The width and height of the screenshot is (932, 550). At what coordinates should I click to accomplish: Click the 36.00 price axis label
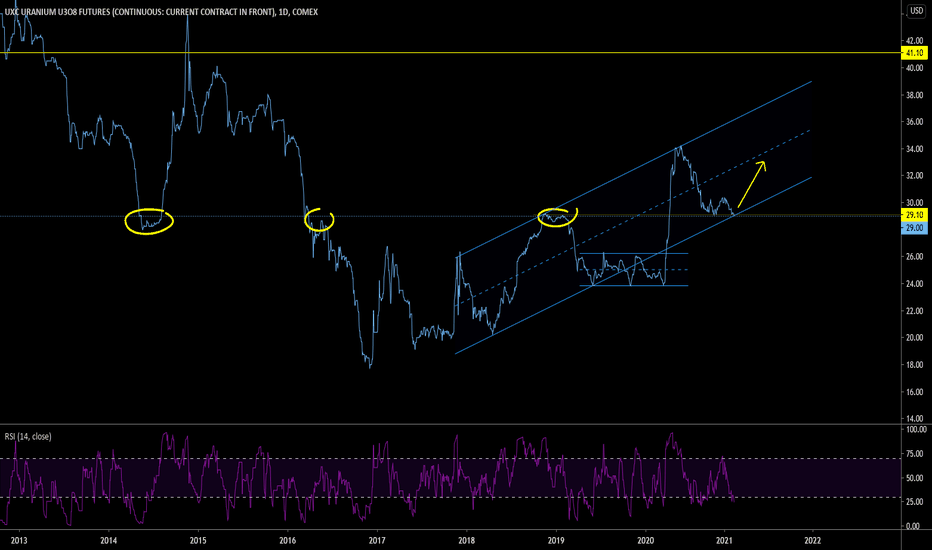(915, 122)
